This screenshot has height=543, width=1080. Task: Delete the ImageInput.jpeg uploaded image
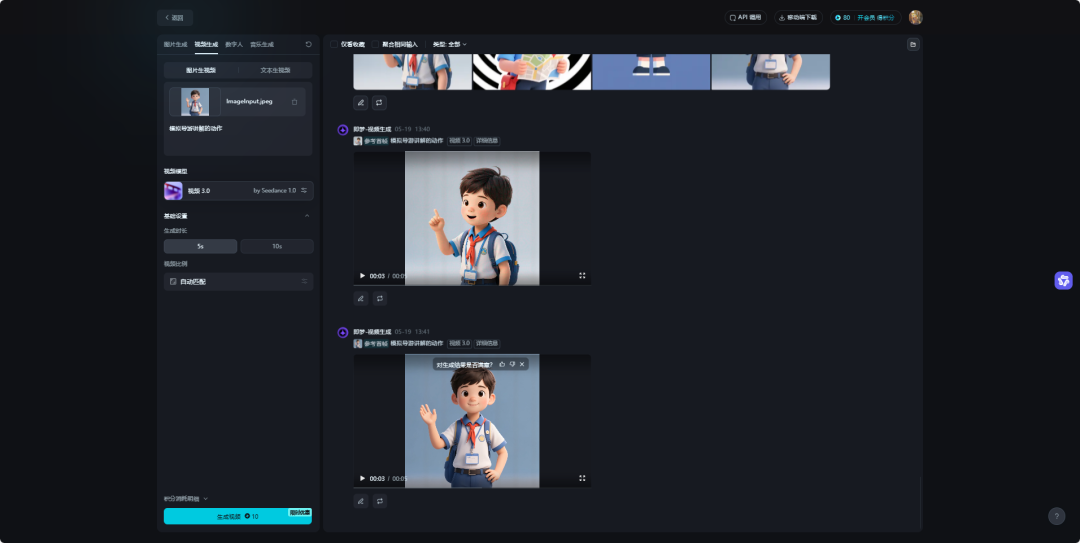(294, 102)
